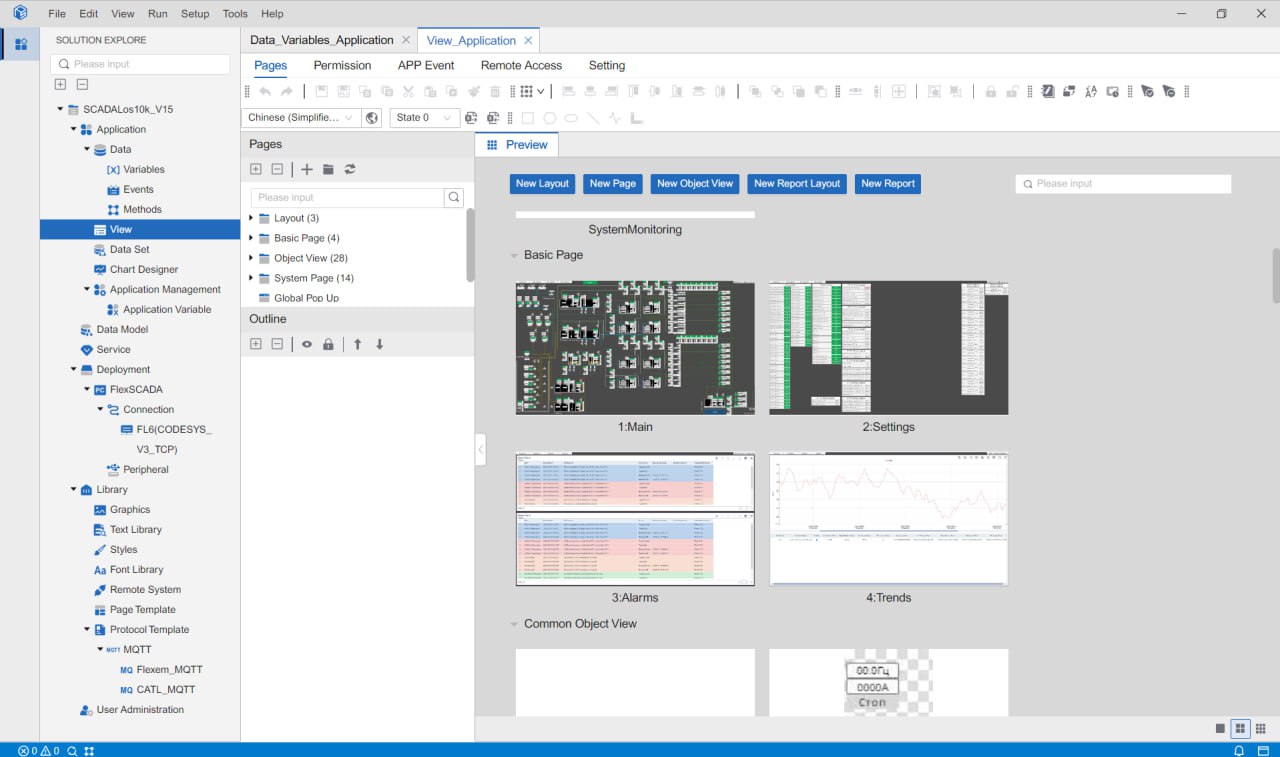Click the search magnifier in Pages panel

(454, 197)
